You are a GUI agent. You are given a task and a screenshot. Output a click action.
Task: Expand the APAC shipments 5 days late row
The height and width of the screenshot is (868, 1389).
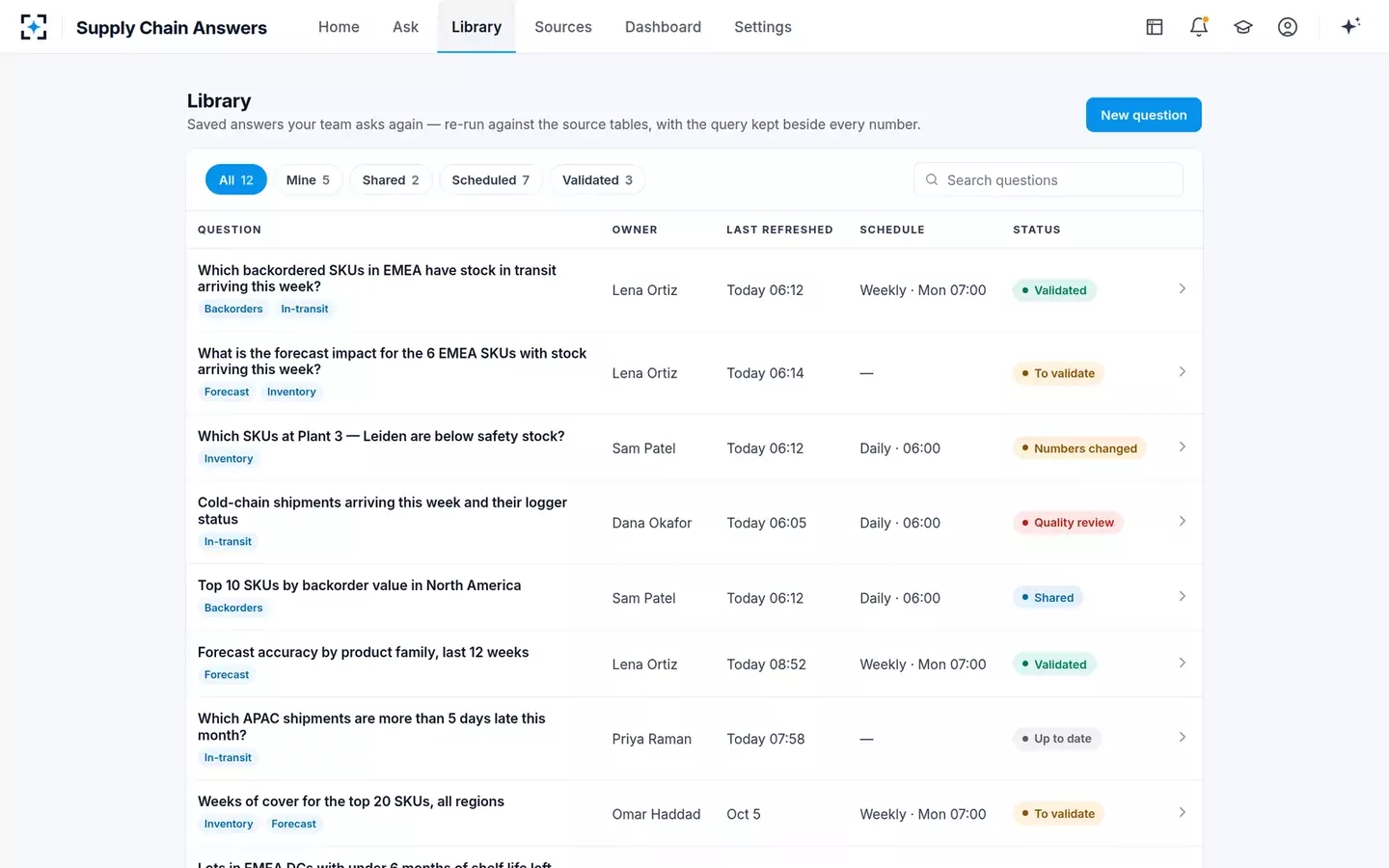click(x=1182, y=738)
